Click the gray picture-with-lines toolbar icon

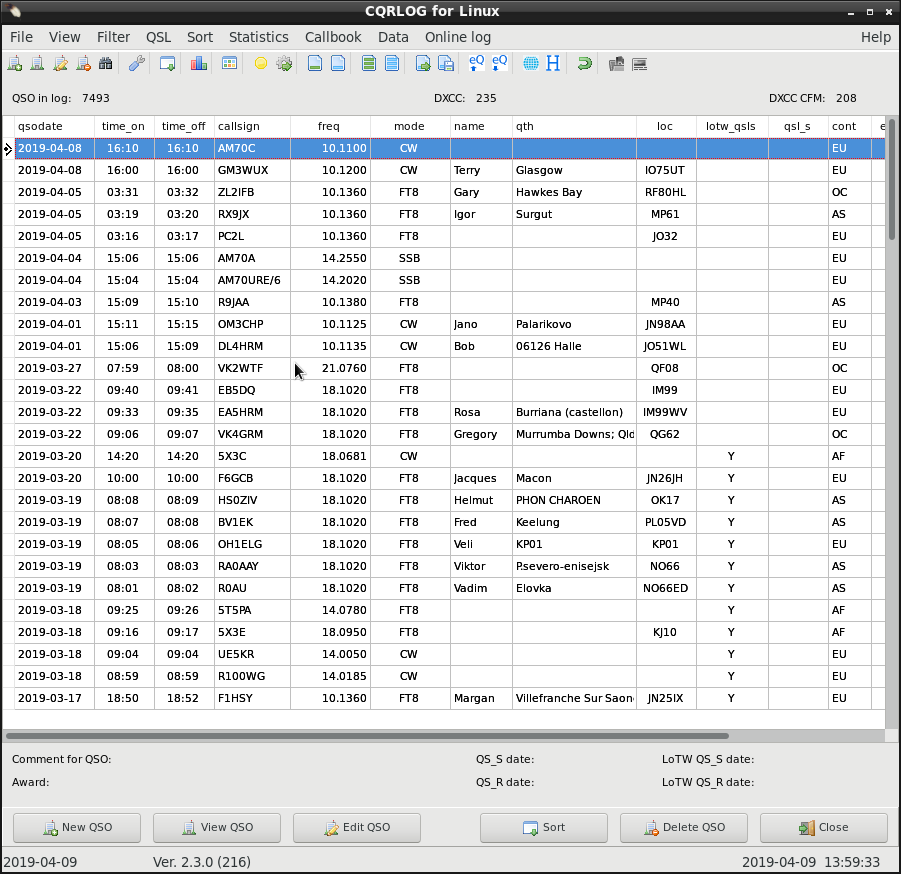[640, 63]
